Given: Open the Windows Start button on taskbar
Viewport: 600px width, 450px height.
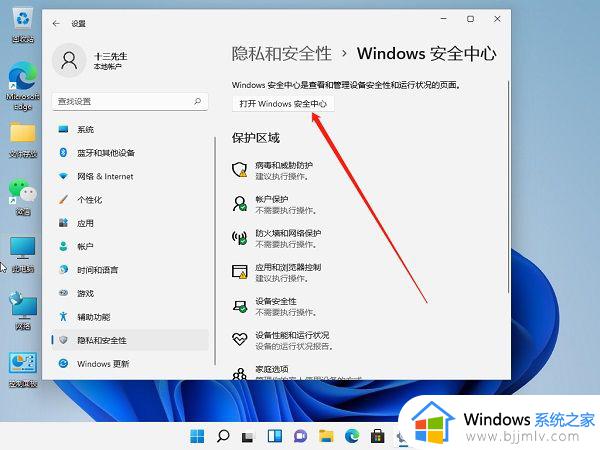Looking at the screenshot, I should click(197, 436).
